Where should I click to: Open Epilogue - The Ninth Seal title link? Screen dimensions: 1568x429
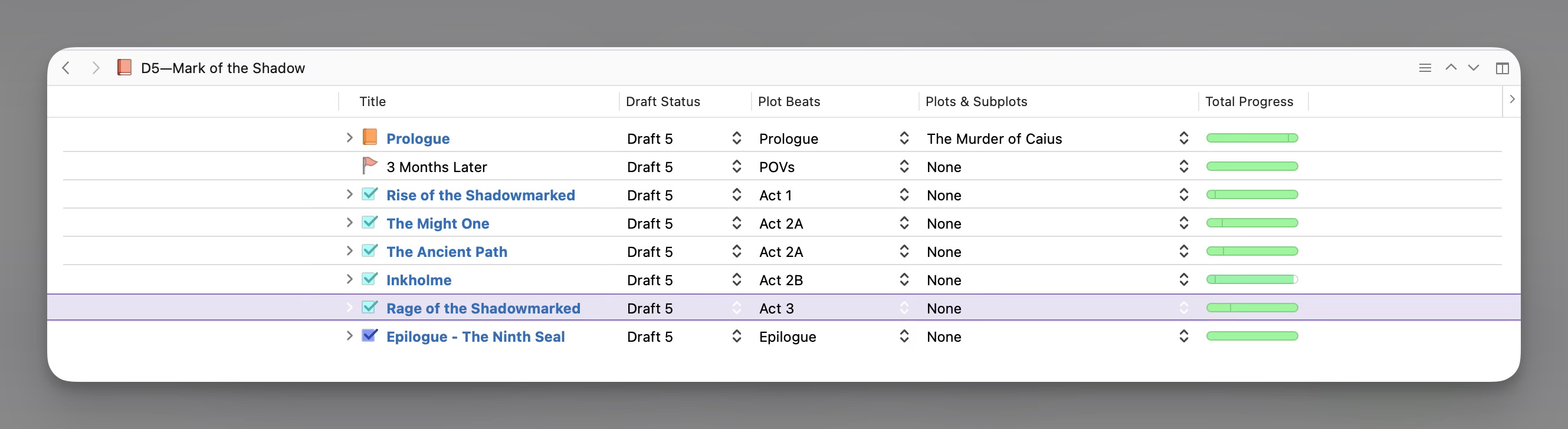475,336
